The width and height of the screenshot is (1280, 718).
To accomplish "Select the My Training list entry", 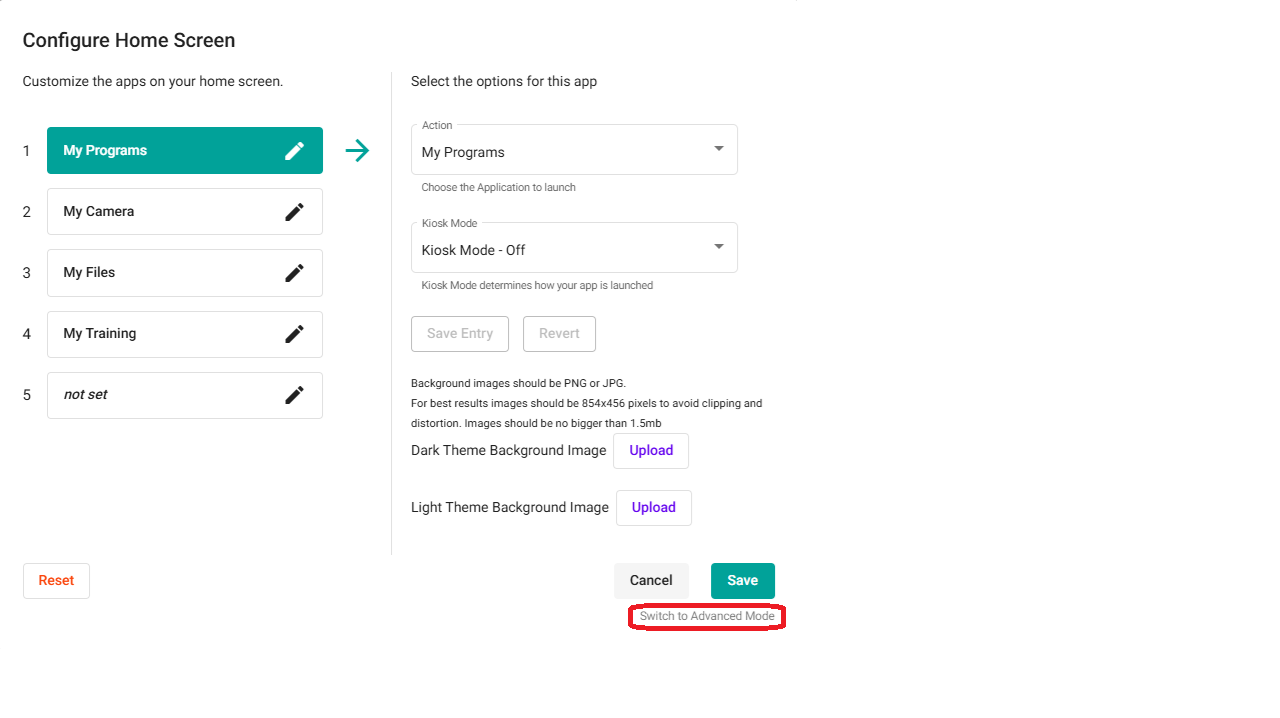I will tap(160, 334).
